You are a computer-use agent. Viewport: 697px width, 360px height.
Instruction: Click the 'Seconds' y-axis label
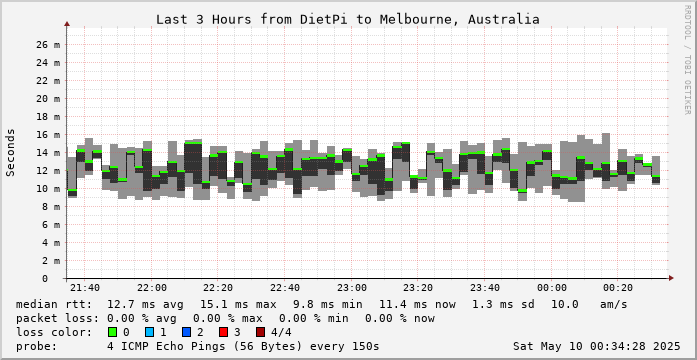click(x=11, y=152)
